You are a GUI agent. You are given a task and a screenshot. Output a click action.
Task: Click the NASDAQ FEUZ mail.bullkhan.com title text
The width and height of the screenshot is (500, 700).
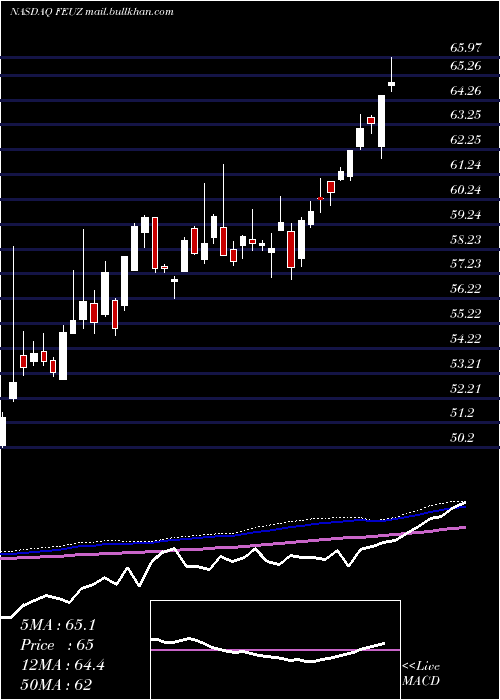click(x=91, y=12)
